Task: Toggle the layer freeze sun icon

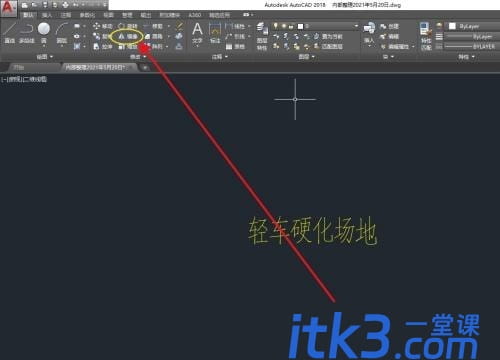Action: pyautogui.click(x=284, y=26)
